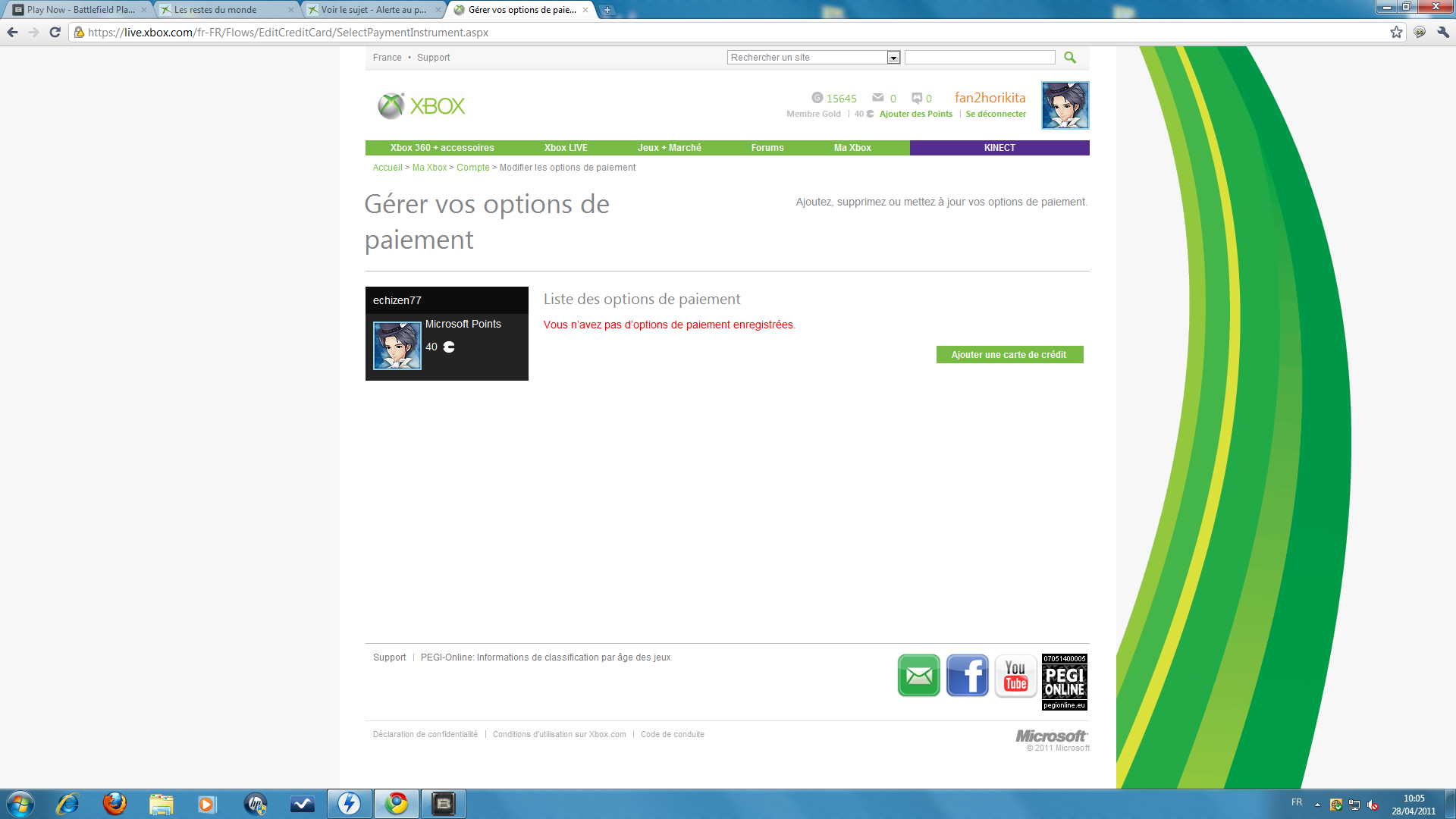Open the email newsletter icon in the footer
The width and height of the screenshot is (1456, 819).
click(918, 675)
